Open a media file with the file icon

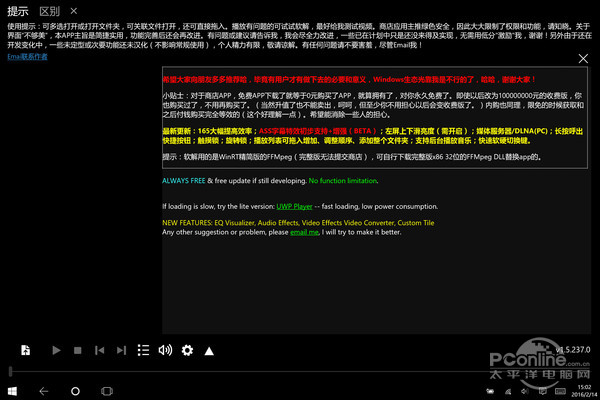tap(26, 350)
